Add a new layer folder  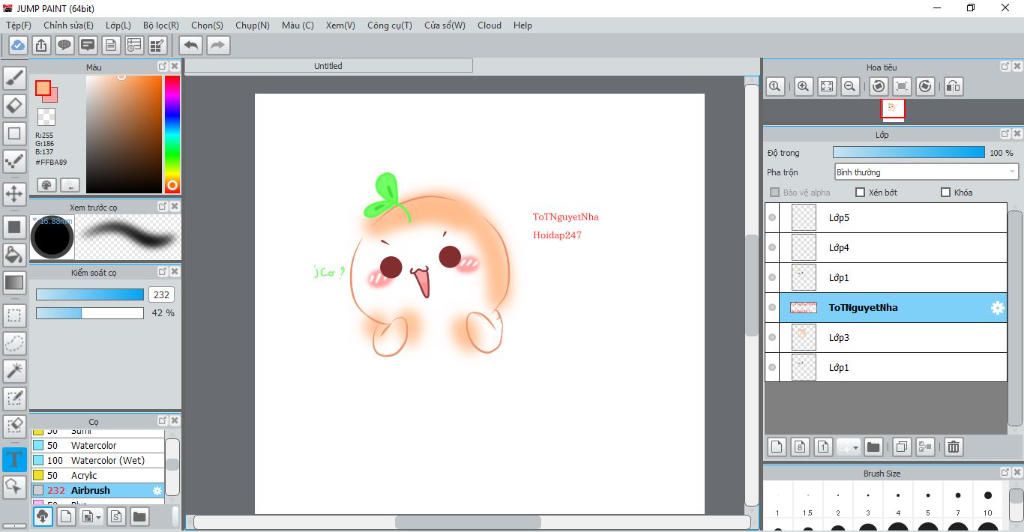(x=873, y=446)
